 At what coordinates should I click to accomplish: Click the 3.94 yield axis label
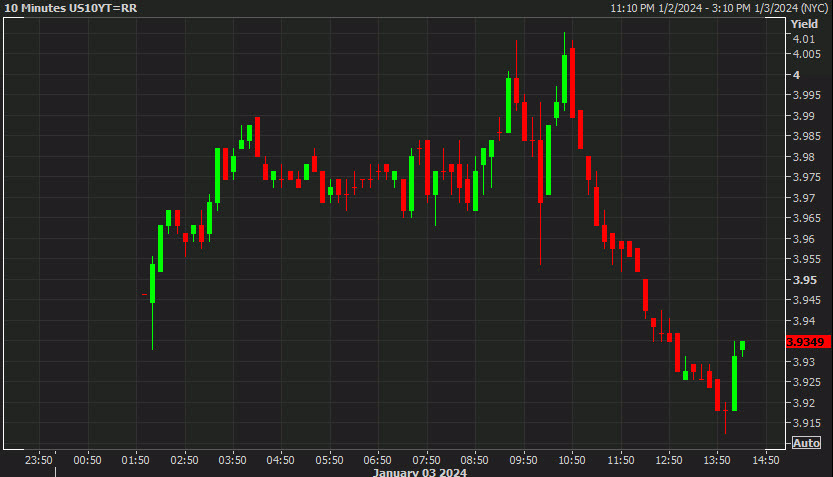(x=804, y=320)
